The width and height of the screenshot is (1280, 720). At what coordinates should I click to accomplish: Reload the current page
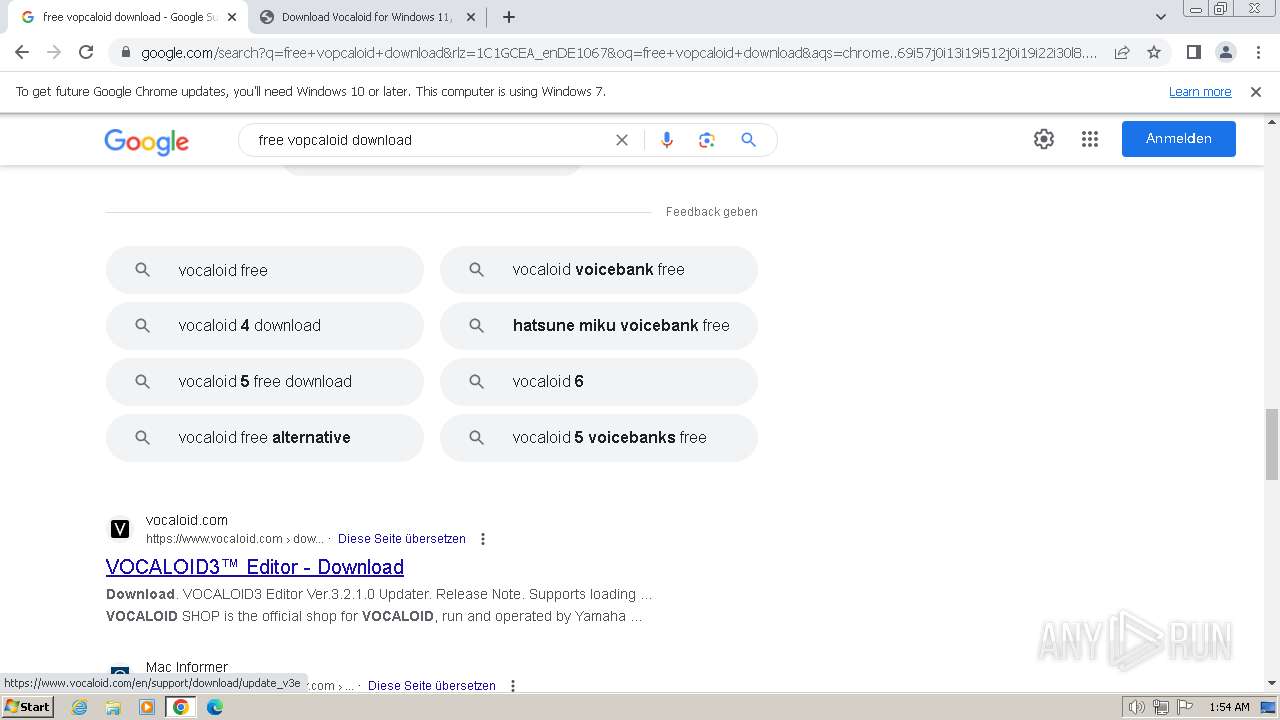86,53
